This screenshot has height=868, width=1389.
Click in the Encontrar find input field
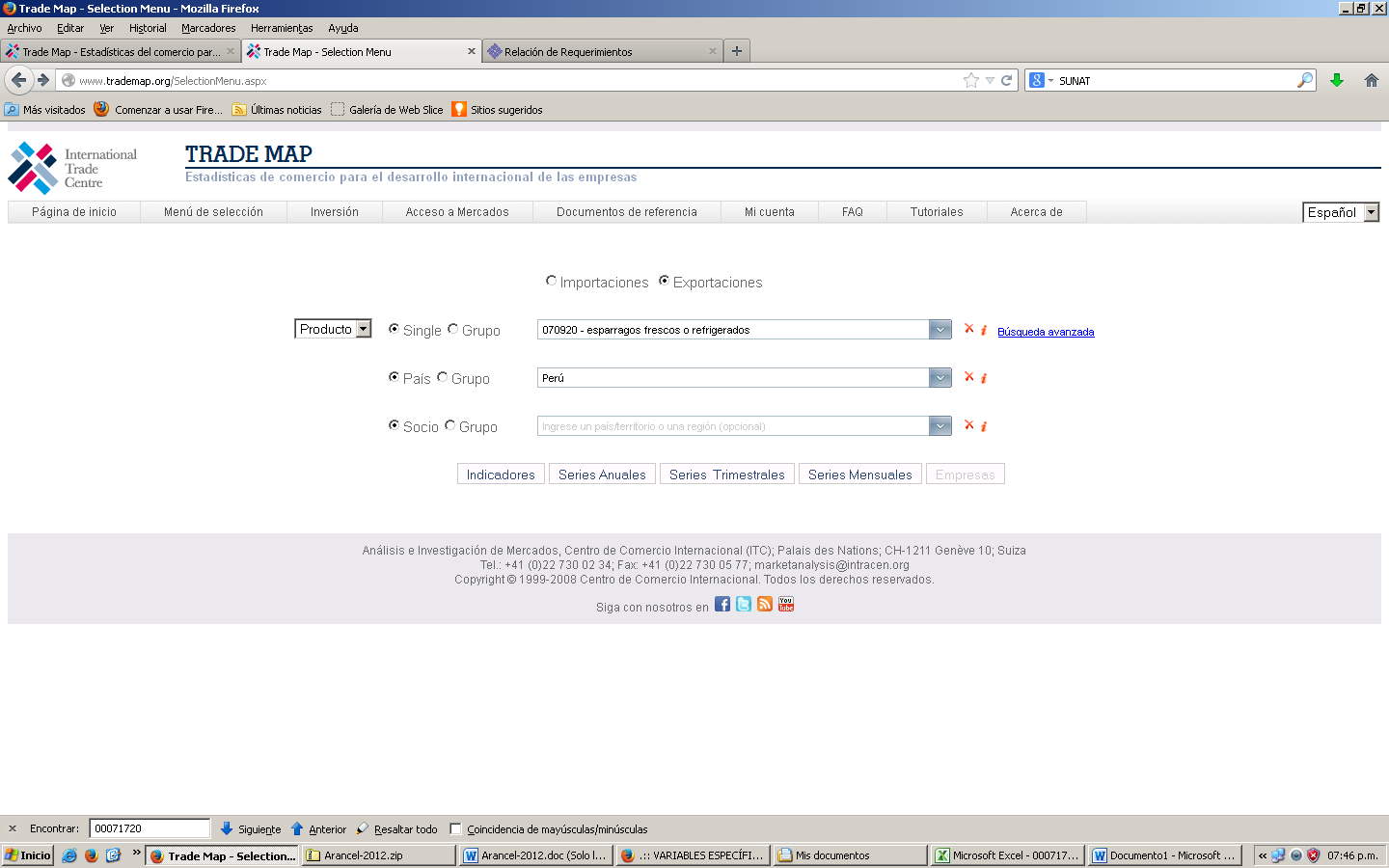(150, 828)
